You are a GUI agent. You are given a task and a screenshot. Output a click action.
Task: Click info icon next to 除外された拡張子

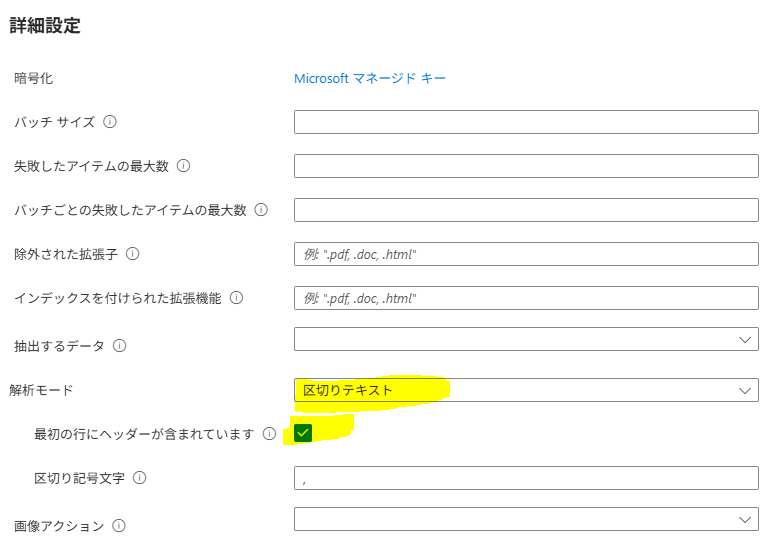pyautogui.click(x=132, y=254)
